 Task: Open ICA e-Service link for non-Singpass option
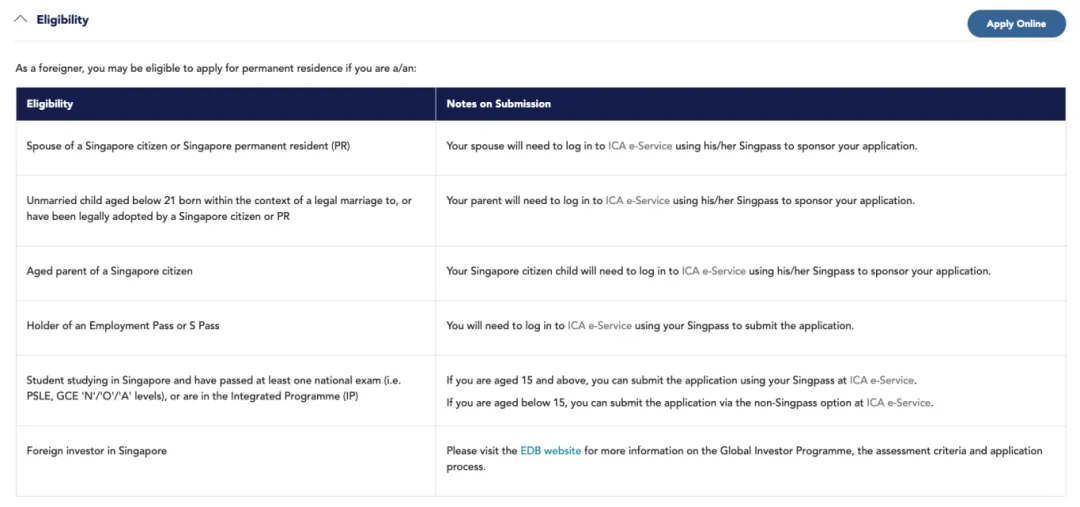pyautogui.click(x=899, y=403)
